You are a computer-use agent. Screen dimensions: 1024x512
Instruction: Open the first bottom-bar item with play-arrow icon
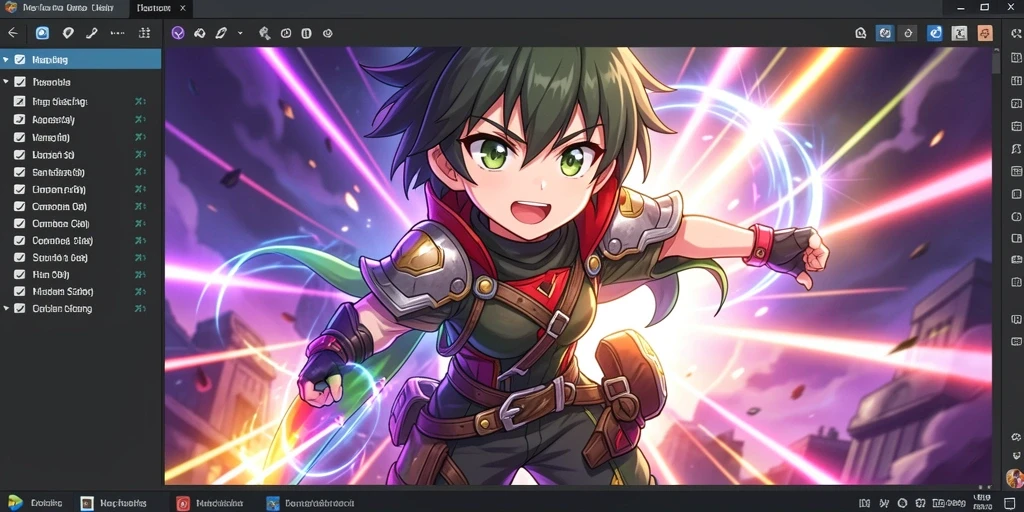pos(35,503)
